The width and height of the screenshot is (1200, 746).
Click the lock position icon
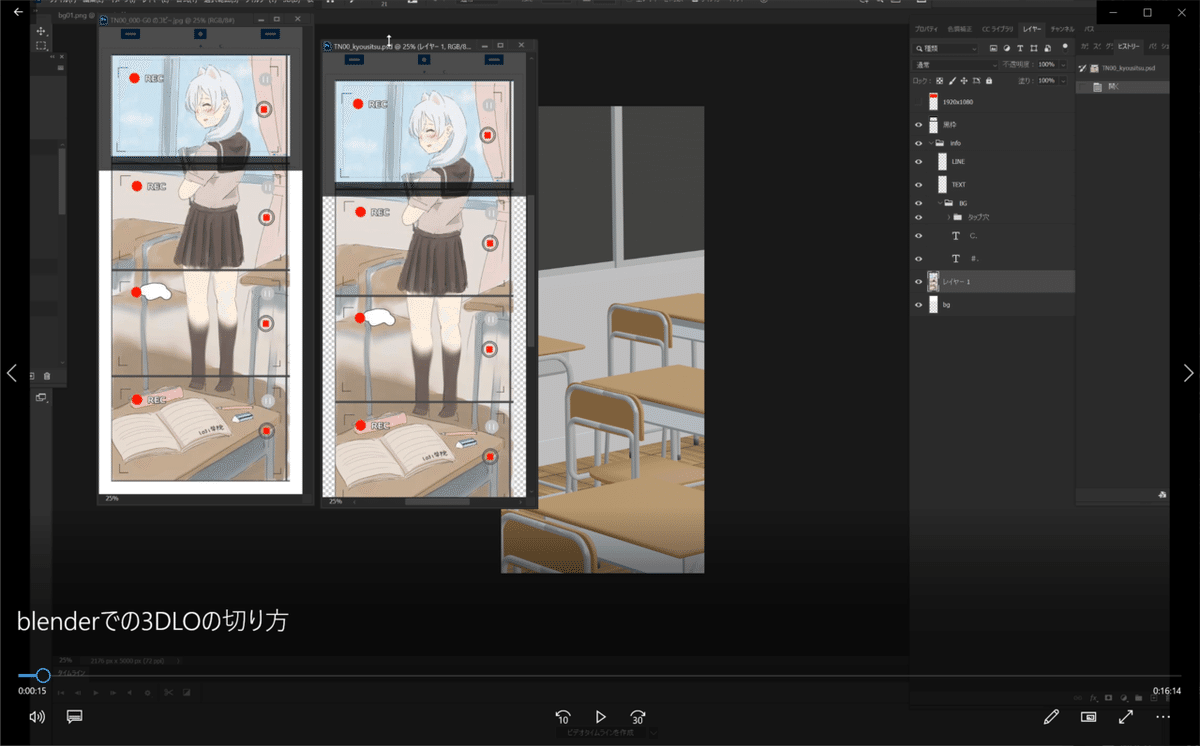click(x=964, y=80)
